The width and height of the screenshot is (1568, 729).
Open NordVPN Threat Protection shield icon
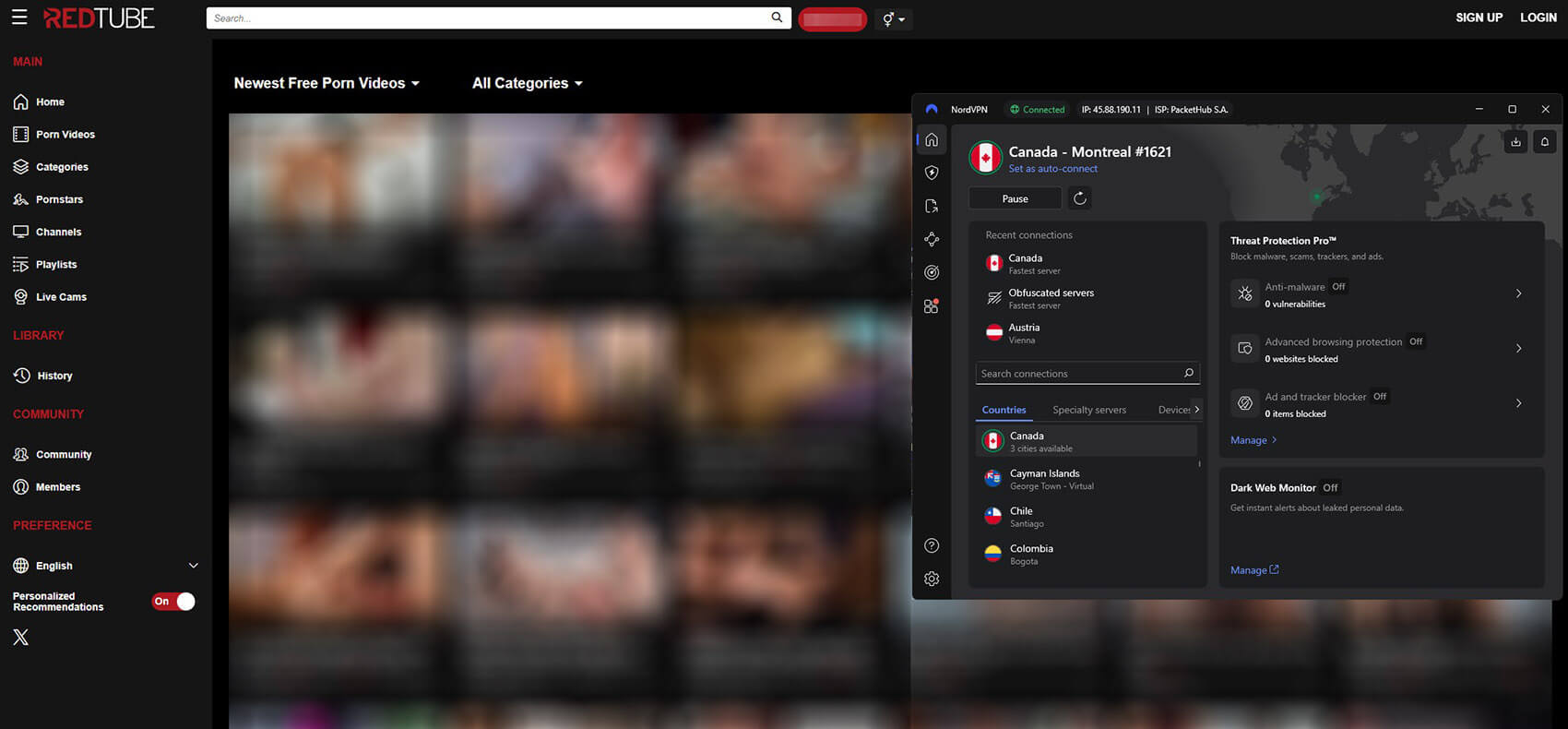(x=932, y=173)
